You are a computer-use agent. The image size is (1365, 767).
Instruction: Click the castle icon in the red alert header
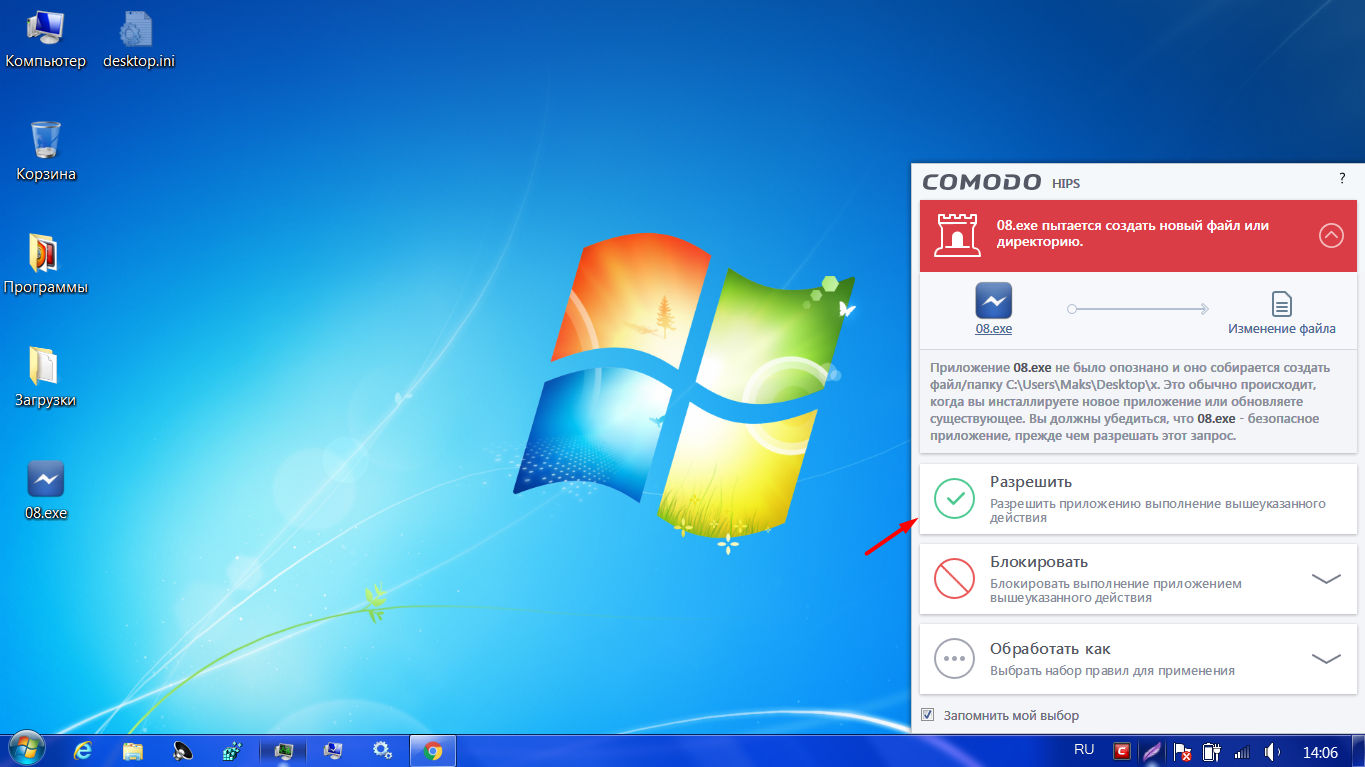[957, 234]
